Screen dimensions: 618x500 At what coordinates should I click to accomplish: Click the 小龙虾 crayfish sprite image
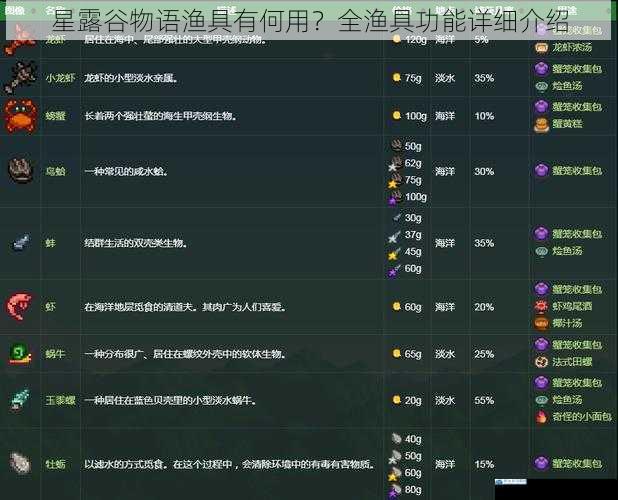coord(20,78)
